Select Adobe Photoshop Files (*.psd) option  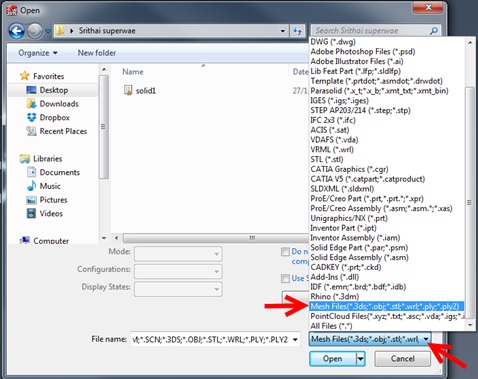[363, 52]
